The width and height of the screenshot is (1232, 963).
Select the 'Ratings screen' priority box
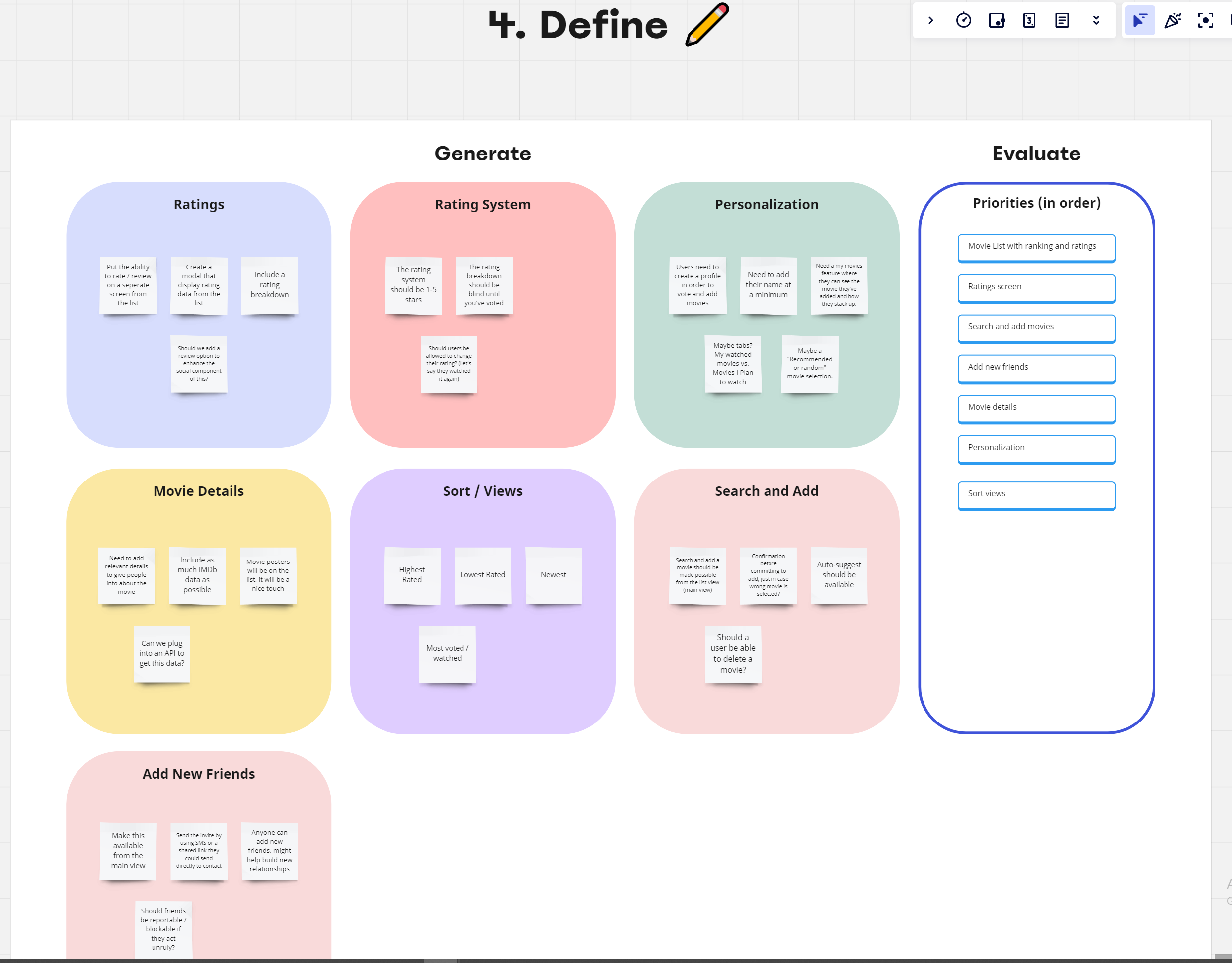point(1036,287)
